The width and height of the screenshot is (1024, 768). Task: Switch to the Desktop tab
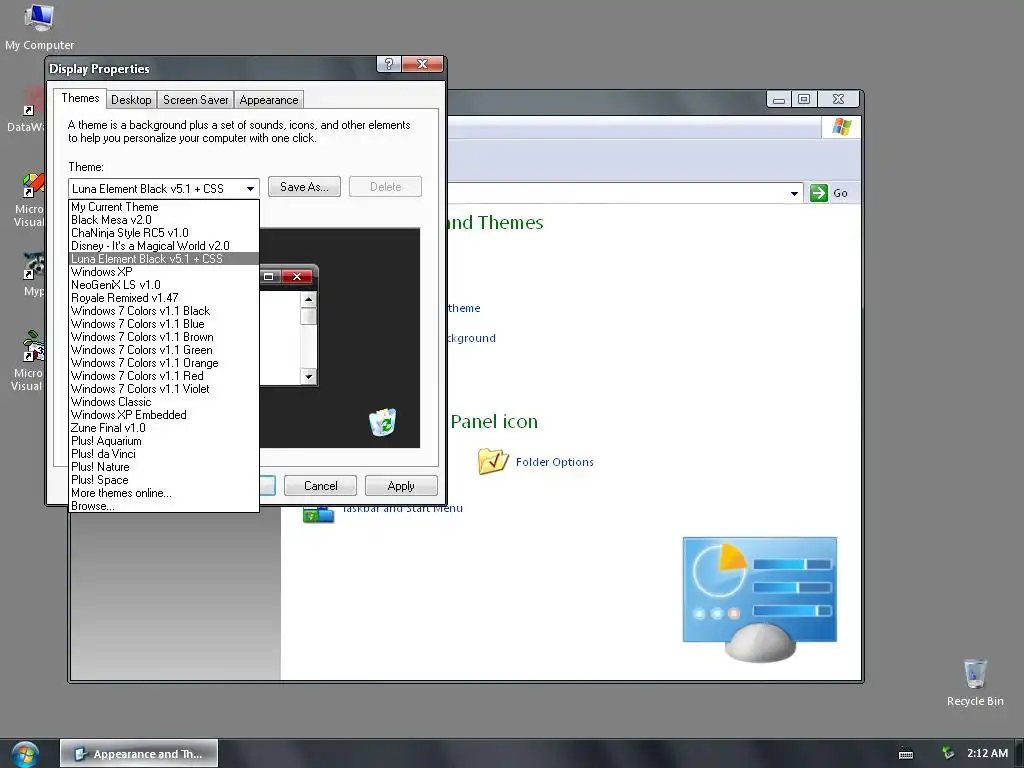pyautogui.click(x=131, y=100)
